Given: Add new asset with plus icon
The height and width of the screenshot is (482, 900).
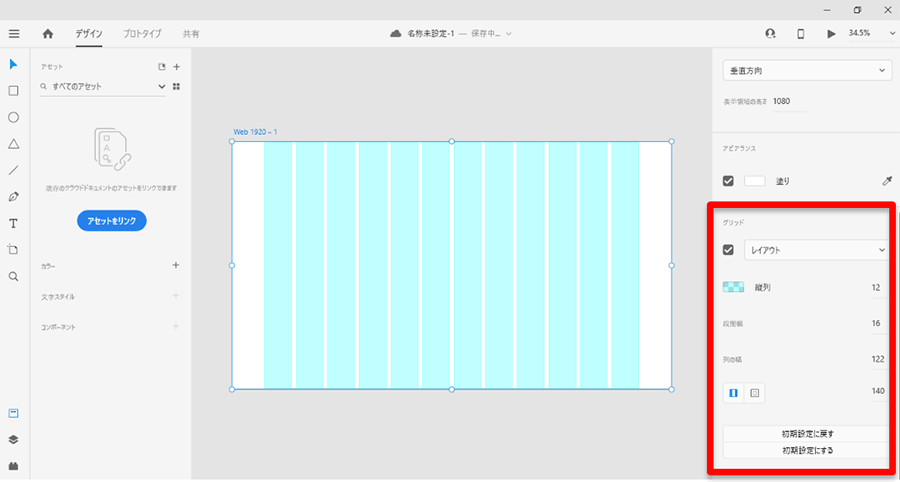Looking at the screenshot, I should [x=176, y=67].
